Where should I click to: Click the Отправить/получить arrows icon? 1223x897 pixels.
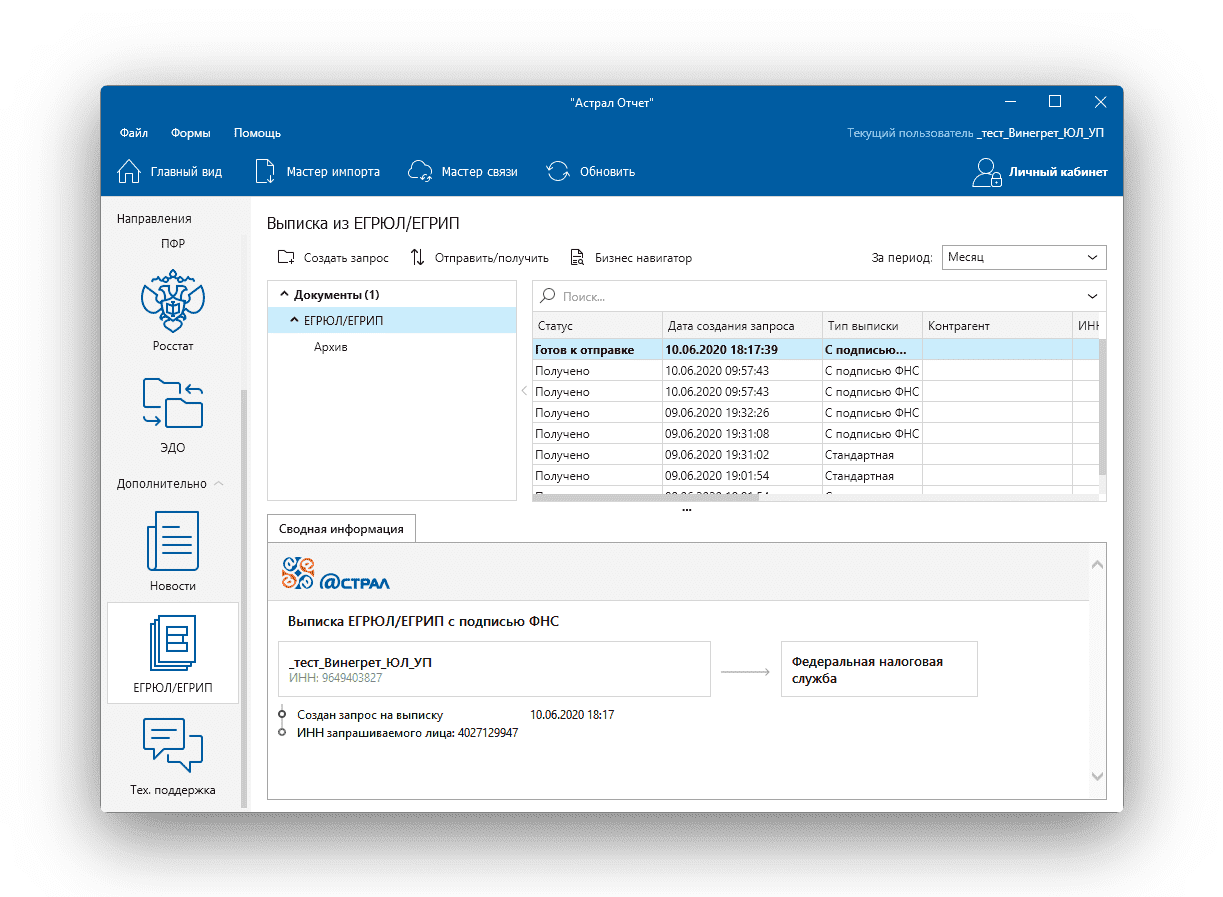pos(418,257)
